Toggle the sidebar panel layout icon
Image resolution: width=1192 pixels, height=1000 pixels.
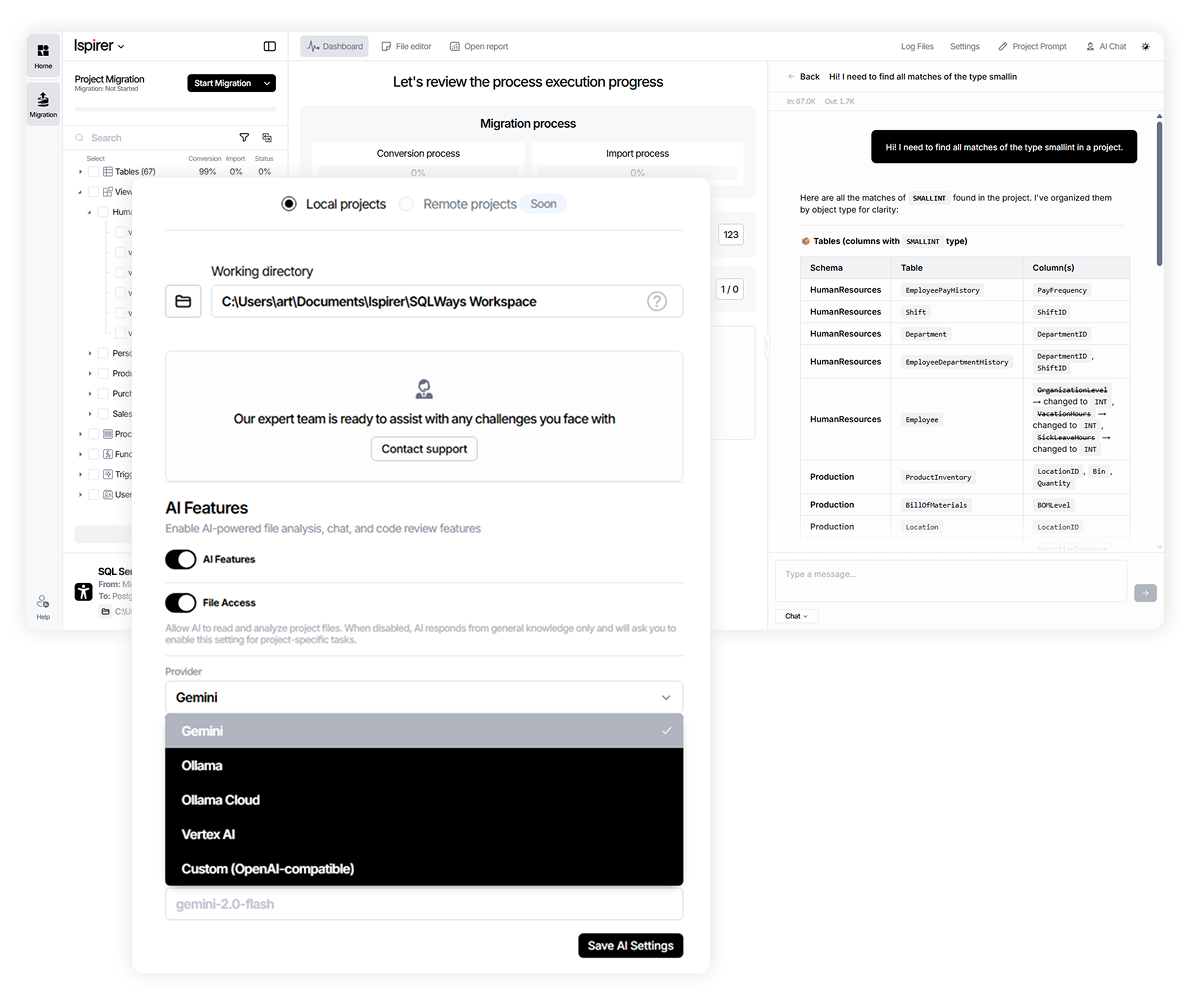pos(269,46)
